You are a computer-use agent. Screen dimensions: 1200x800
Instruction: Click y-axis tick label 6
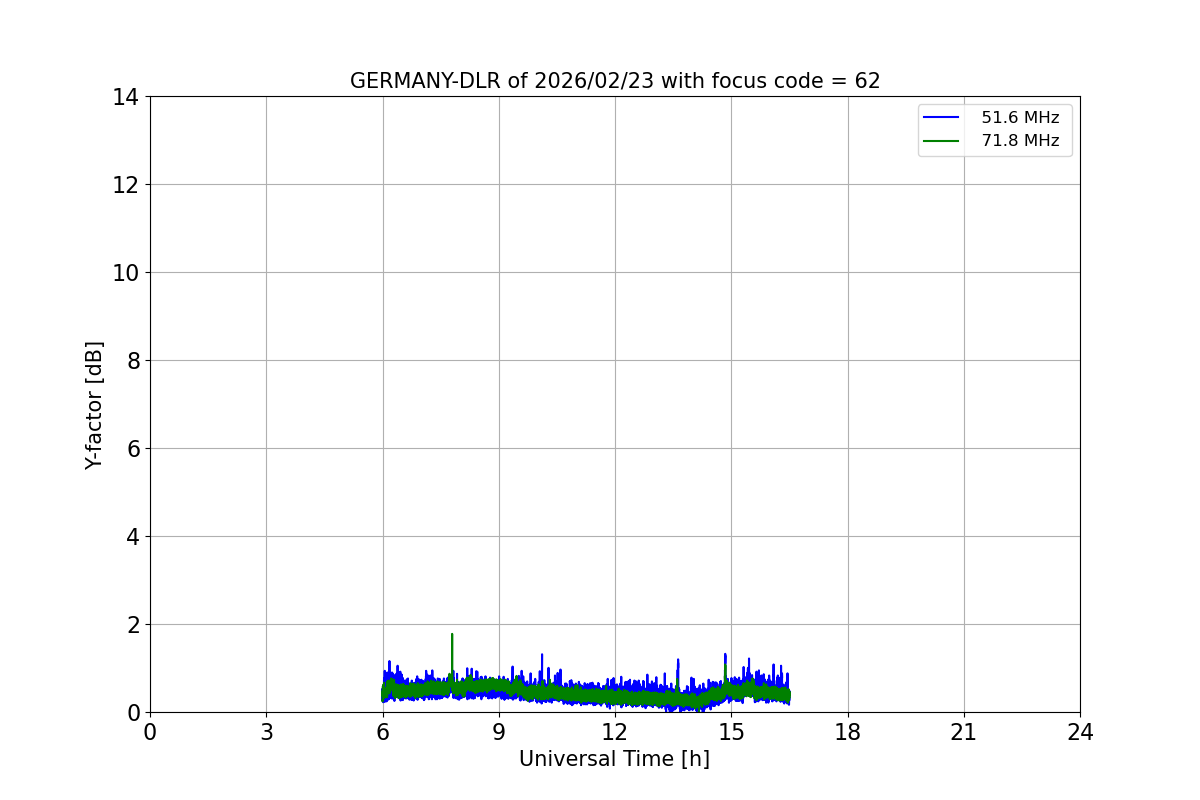click(x=133, y=449)
